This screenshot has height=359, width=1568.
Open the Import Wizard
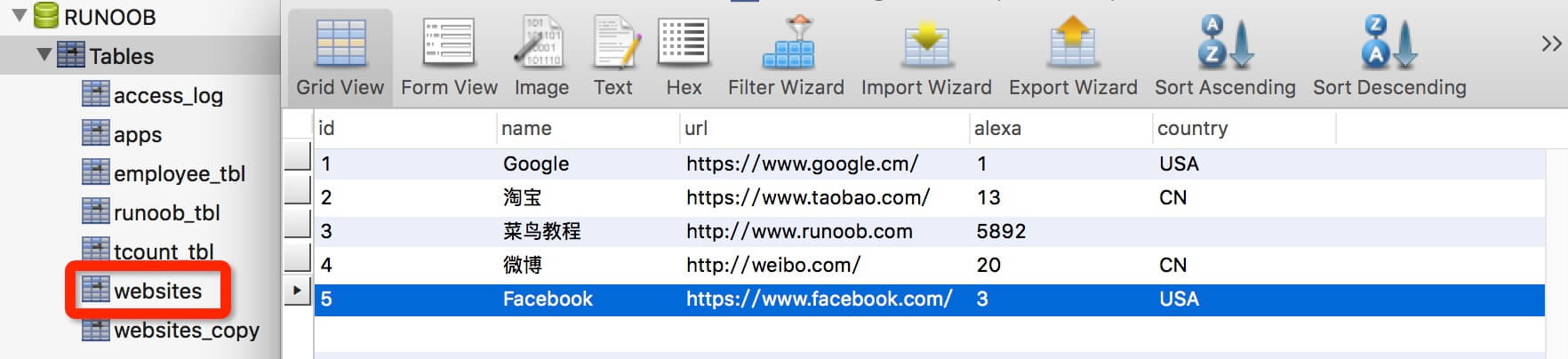[x=926, y=57]
